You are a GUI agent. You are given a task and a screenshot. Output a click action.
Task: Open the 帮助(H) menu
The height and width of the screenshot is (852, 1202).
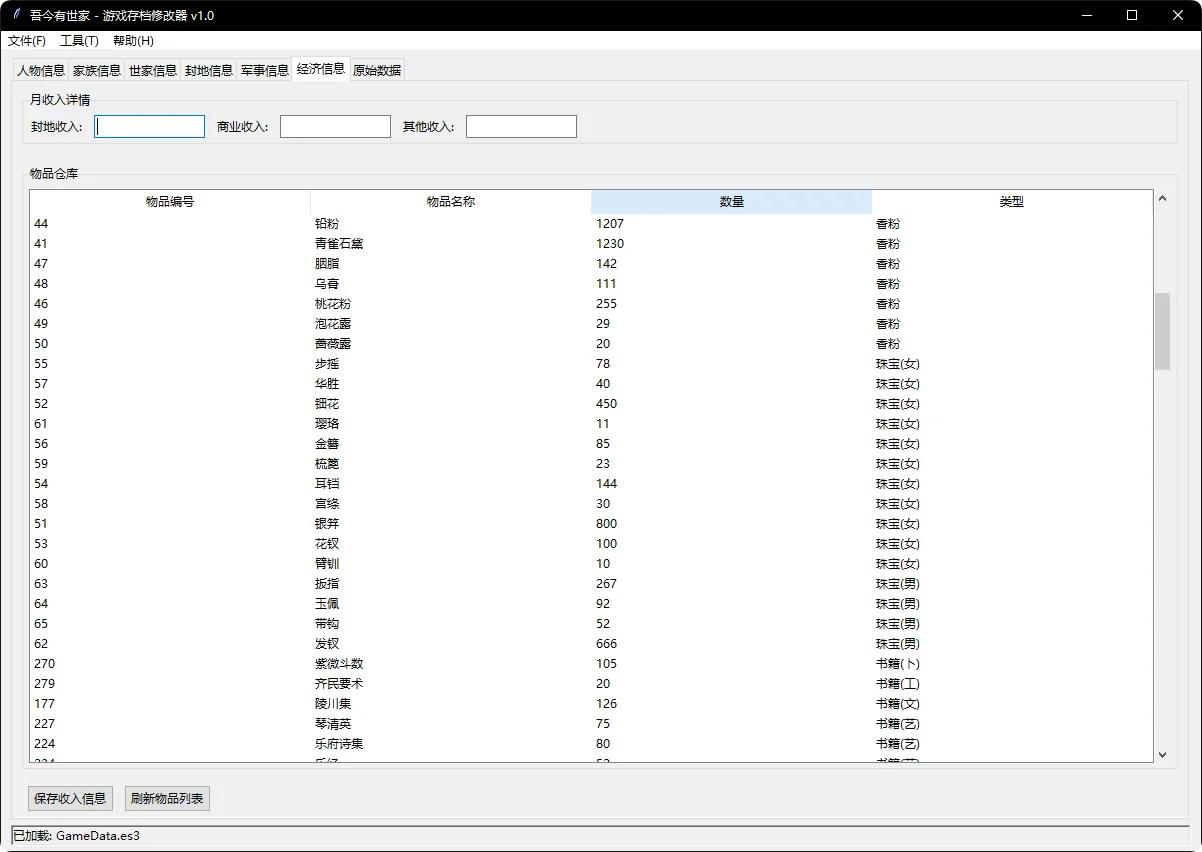(133, 41)
